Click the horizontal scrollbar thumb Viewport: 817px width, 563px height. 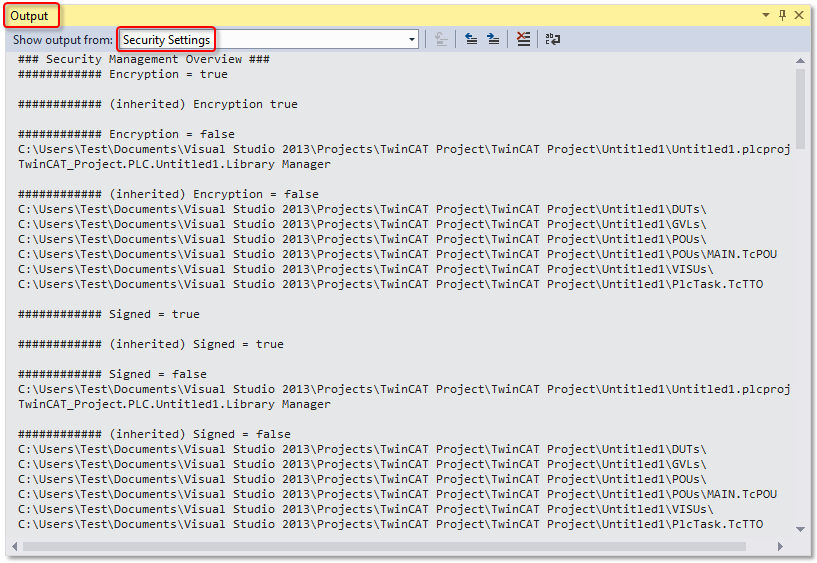[384, 546]
